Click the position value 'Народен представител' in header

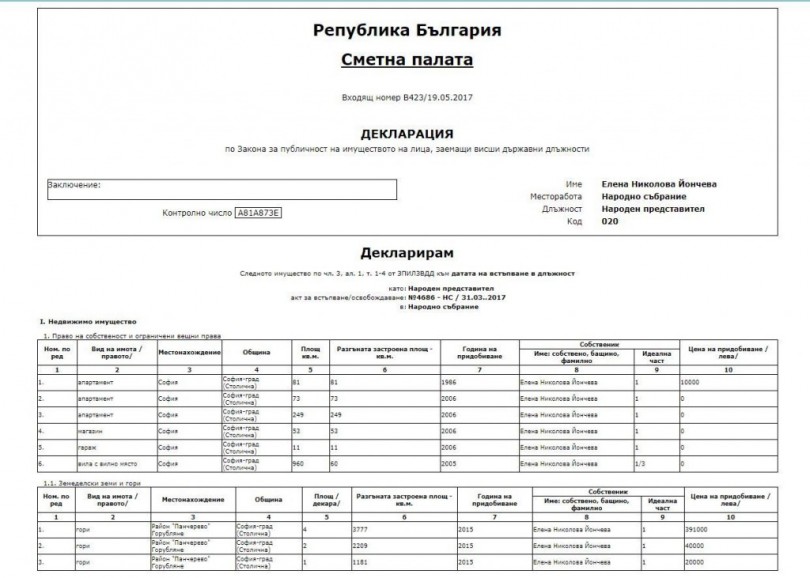tap(652, 209)
